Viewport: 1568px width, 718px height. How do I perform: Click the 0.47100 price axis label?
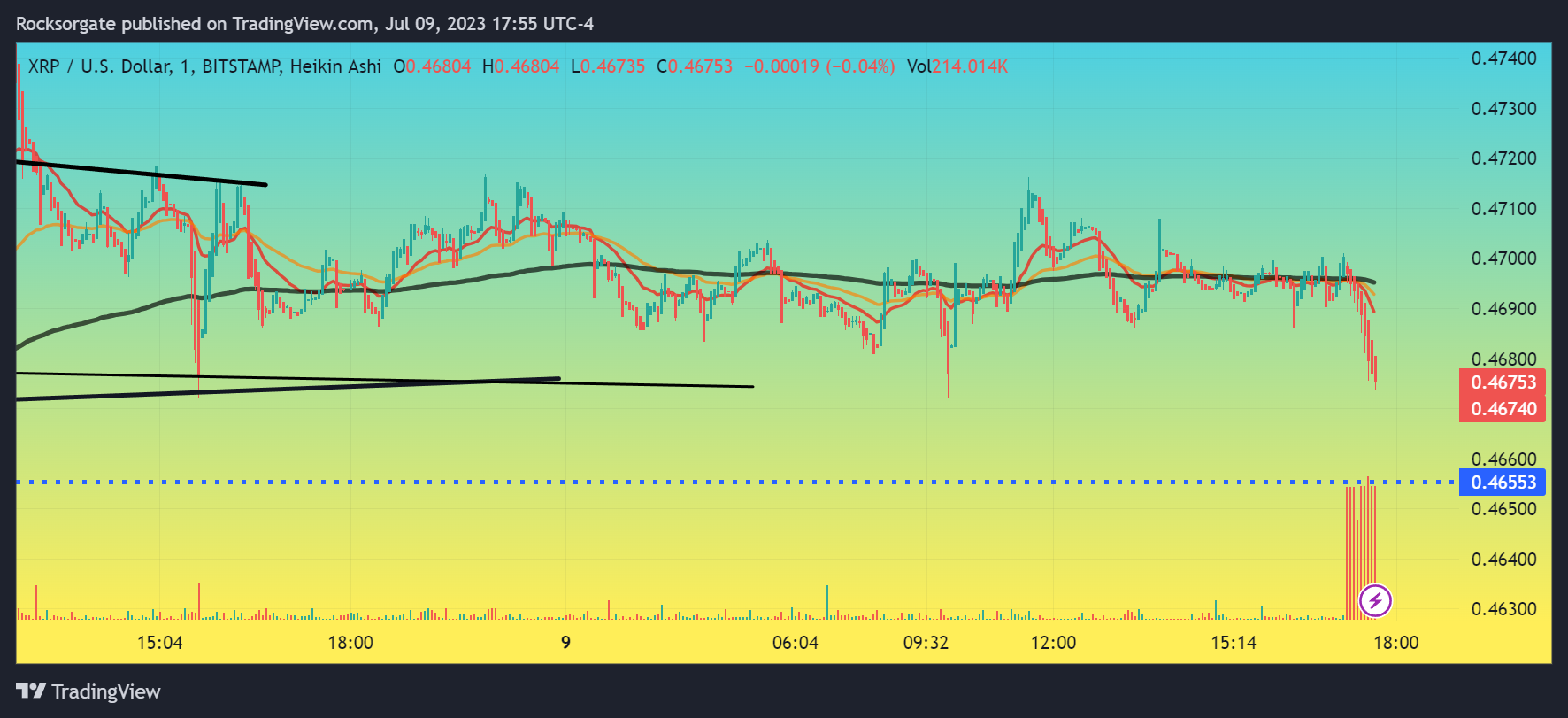[x=1503, y=209]
